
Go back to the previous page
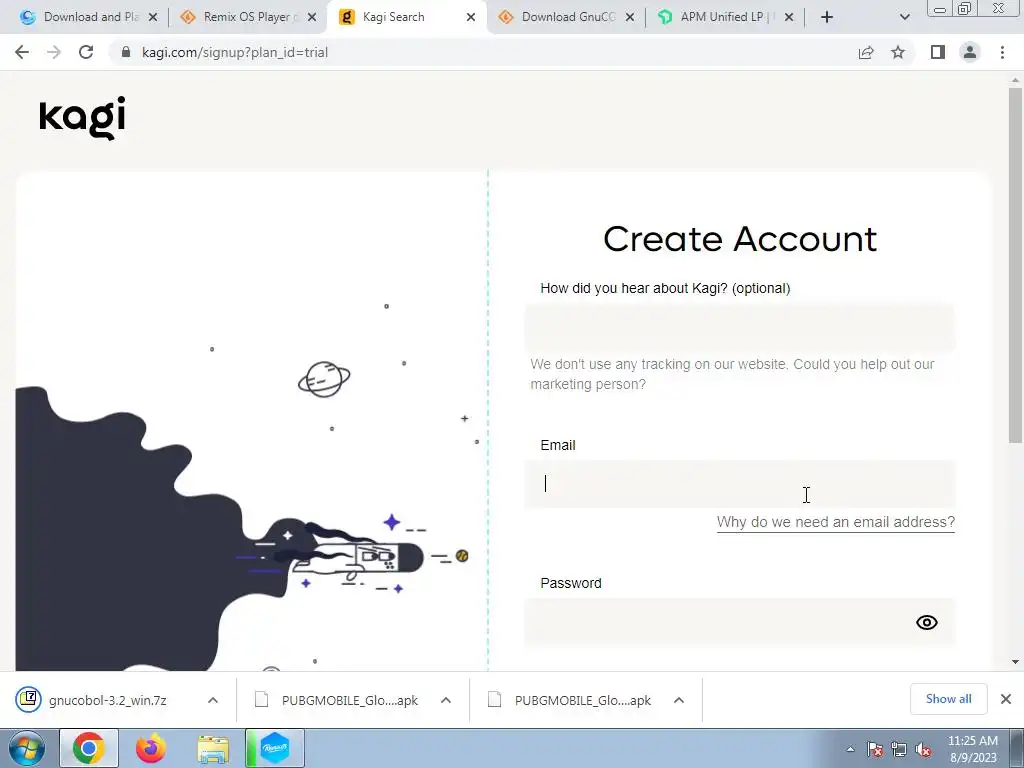point(22,52)
